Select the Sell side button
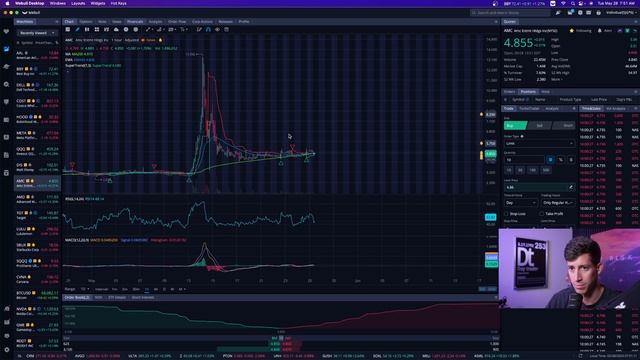 (540, 125)
